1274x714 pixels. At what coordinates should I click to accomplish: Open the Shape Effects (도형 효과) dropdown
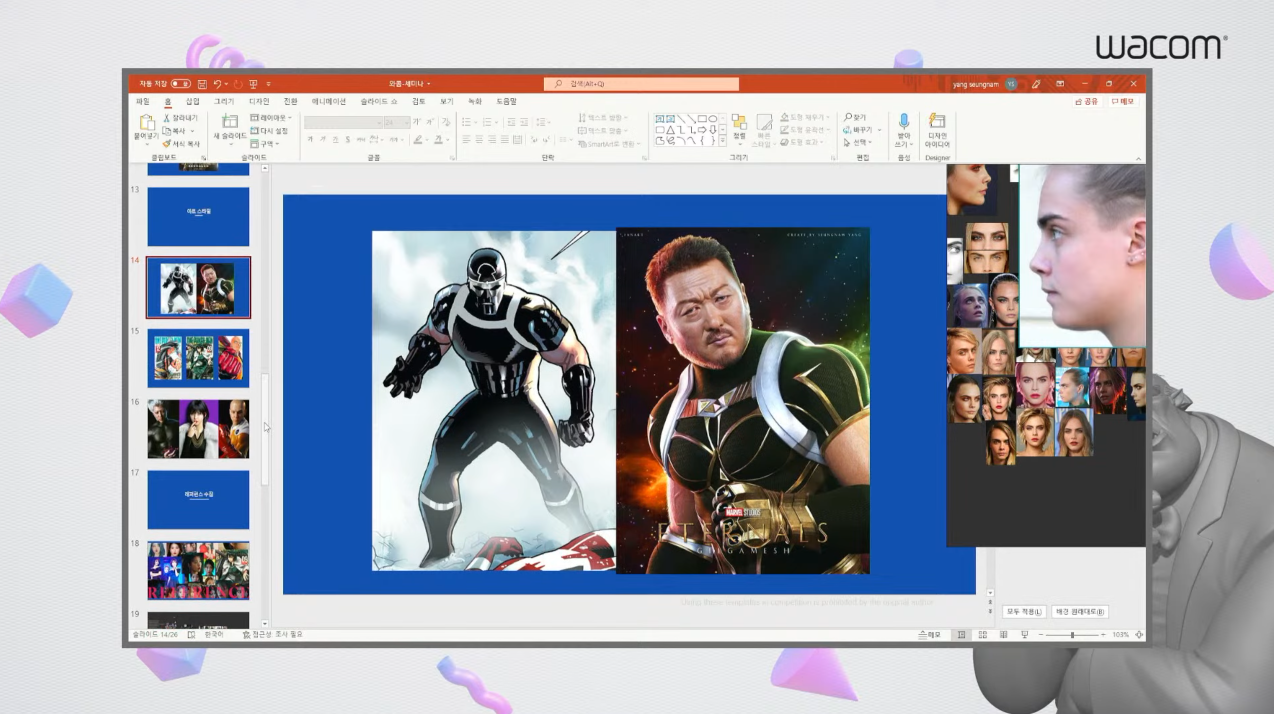(802, 143)
